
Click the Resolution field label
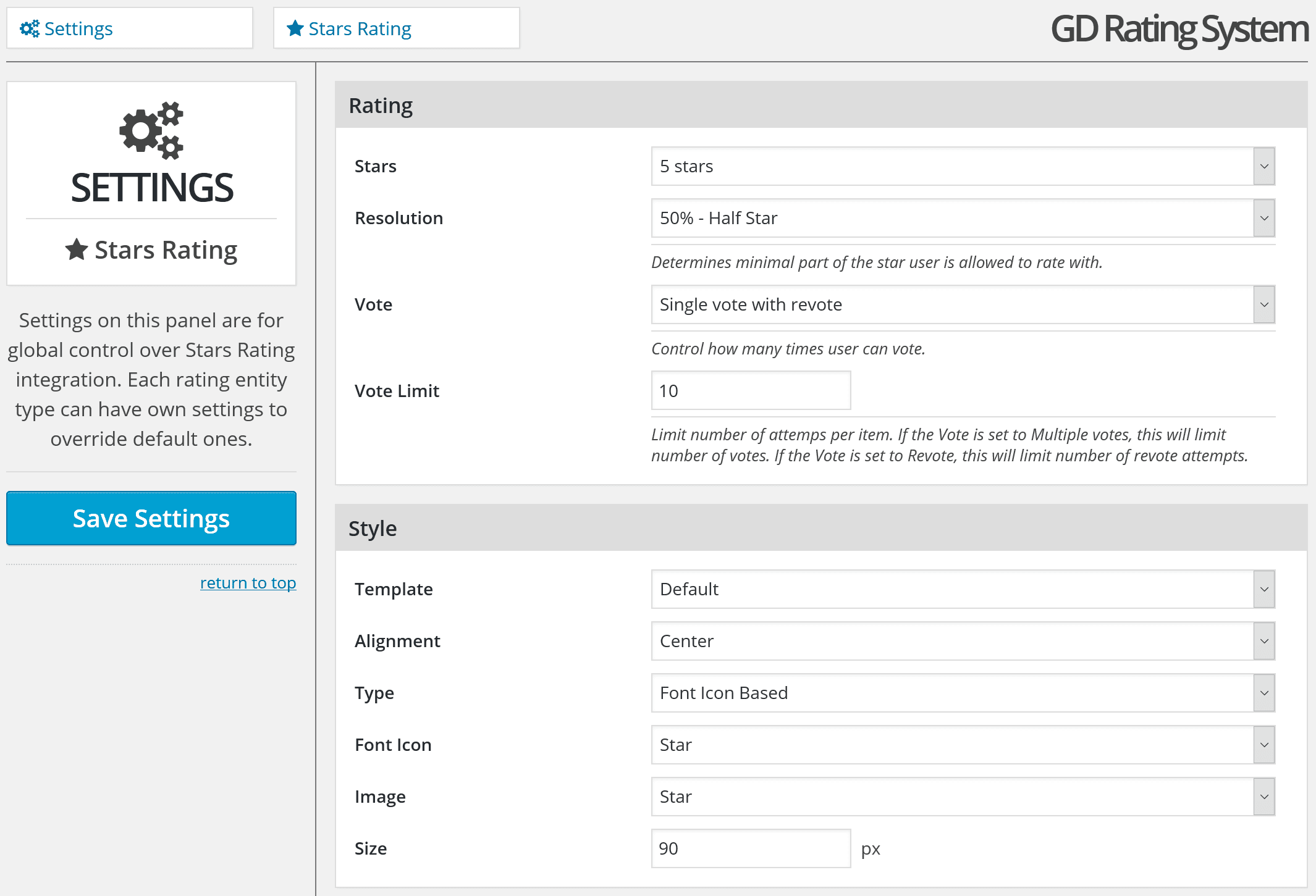(x=399, y=218)
